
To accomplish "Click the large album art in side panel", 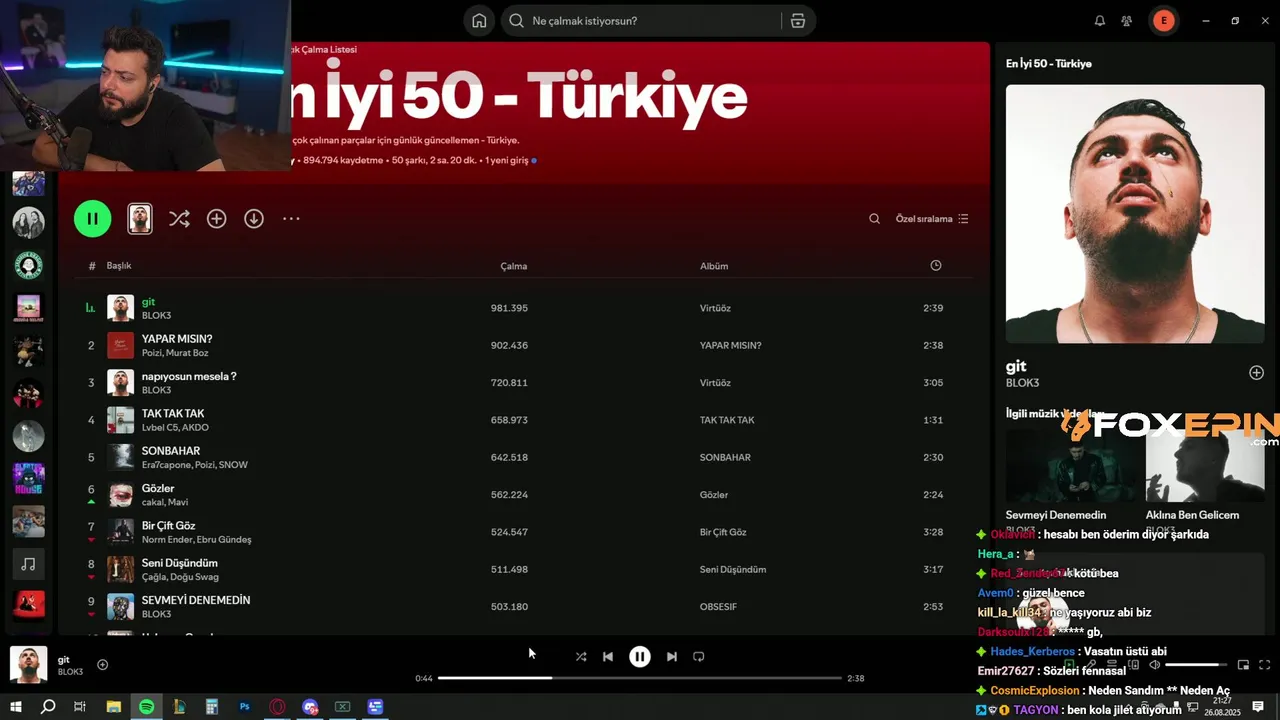I will (1135, 214).
